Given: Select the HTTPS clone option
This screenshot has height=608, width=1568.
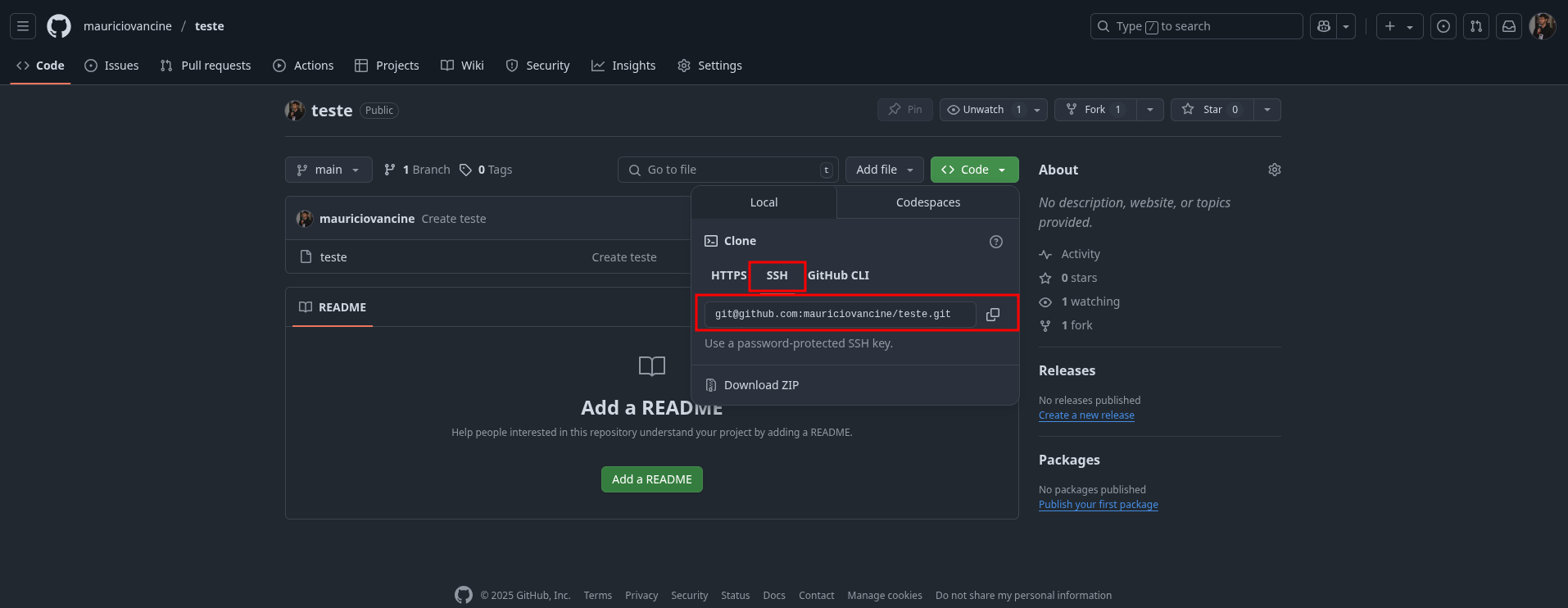Looking at the screenshot, I should 728,275.
